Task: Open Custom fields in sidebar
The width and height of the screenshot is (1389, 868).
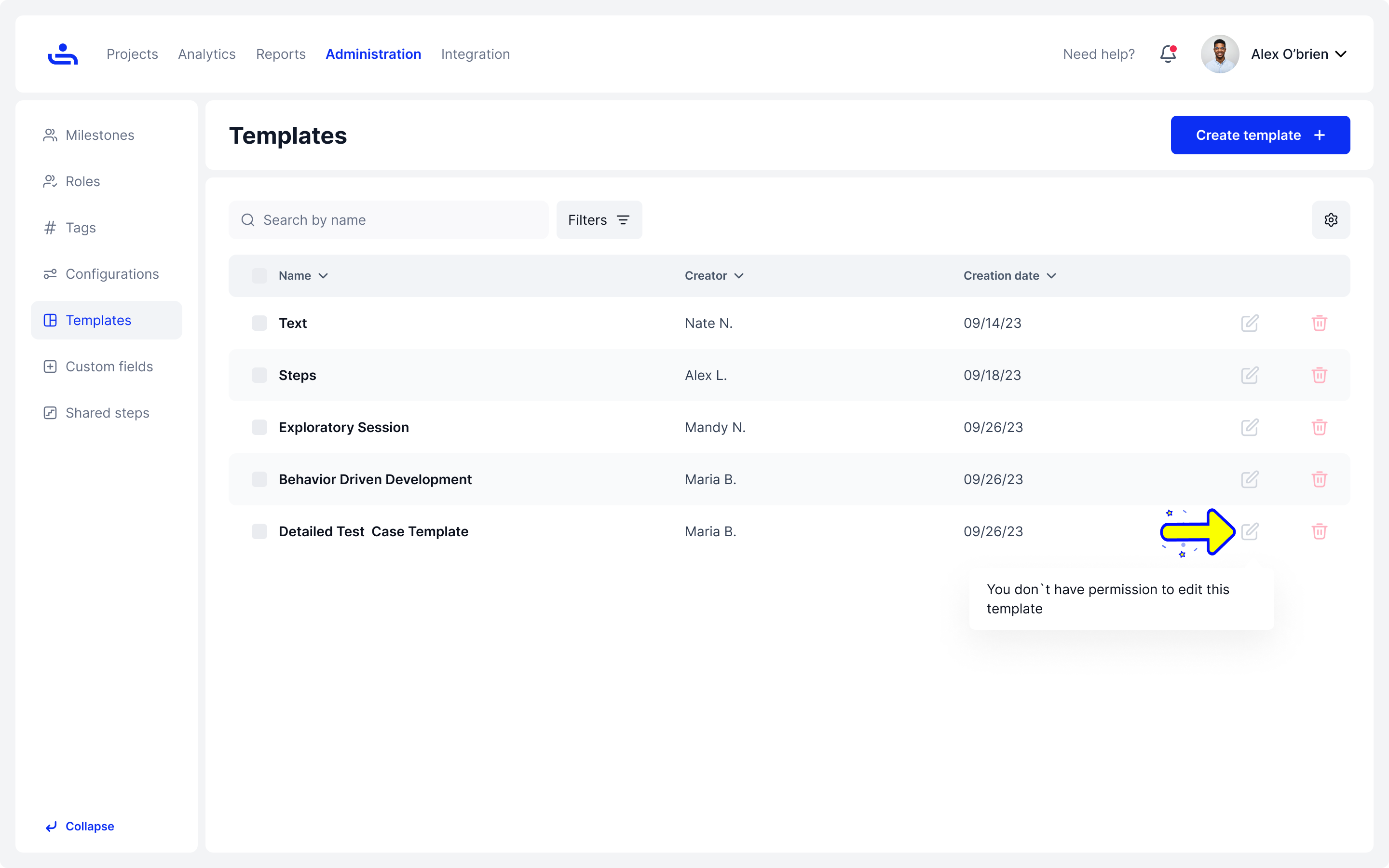Action: click(109, 367)
